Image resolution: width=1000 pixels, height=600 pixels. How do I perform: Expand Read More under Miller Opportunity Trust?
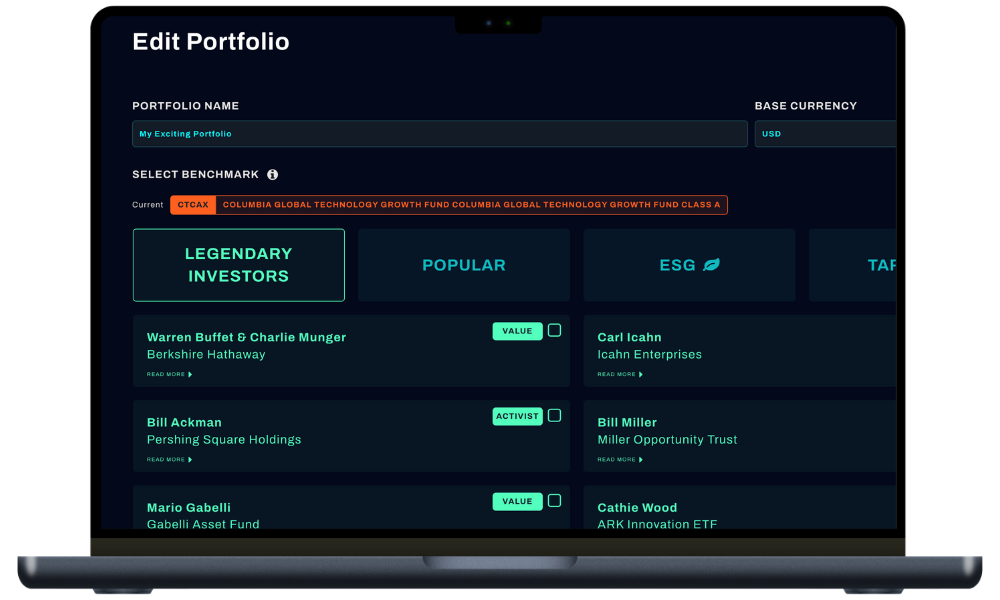coord(620,460)
